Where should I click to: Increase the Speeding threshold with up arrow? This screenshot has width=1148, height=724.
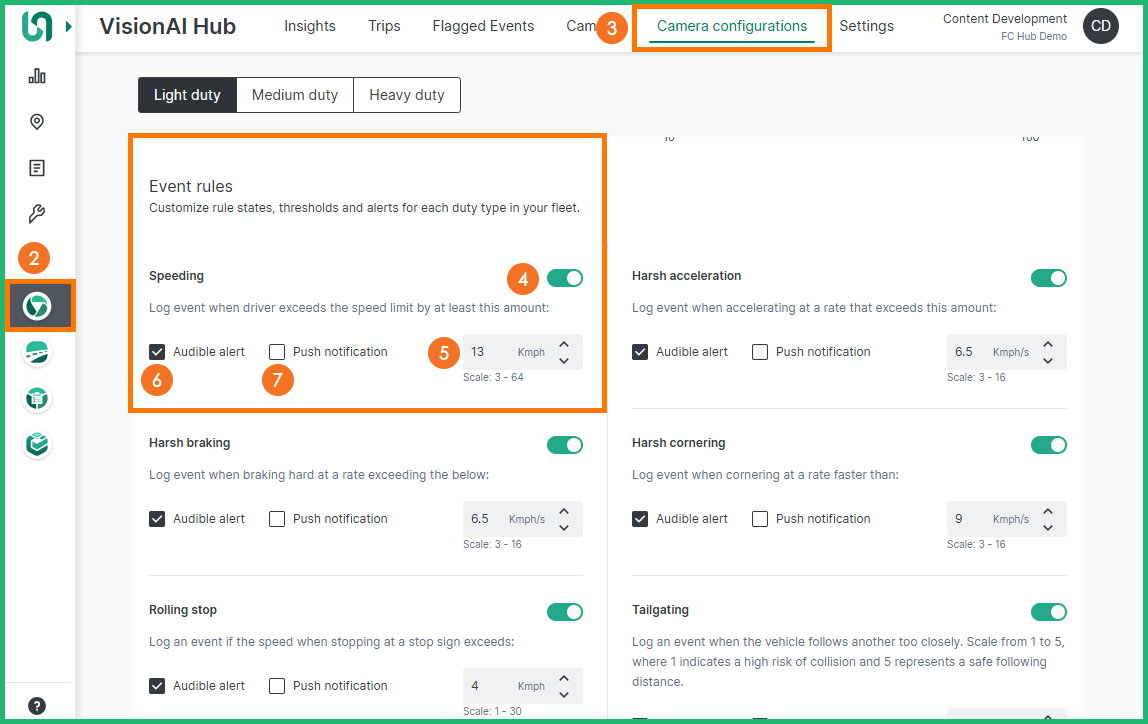tap(564, 344)
